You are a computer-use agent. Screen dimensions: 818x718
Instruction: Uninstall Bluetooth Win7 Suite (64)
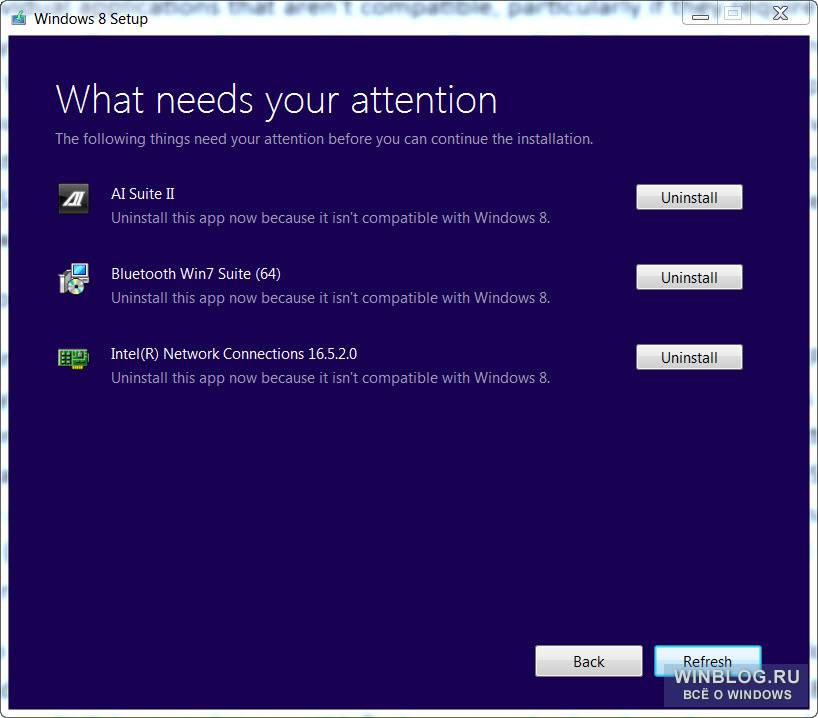[x=689, y=277]
